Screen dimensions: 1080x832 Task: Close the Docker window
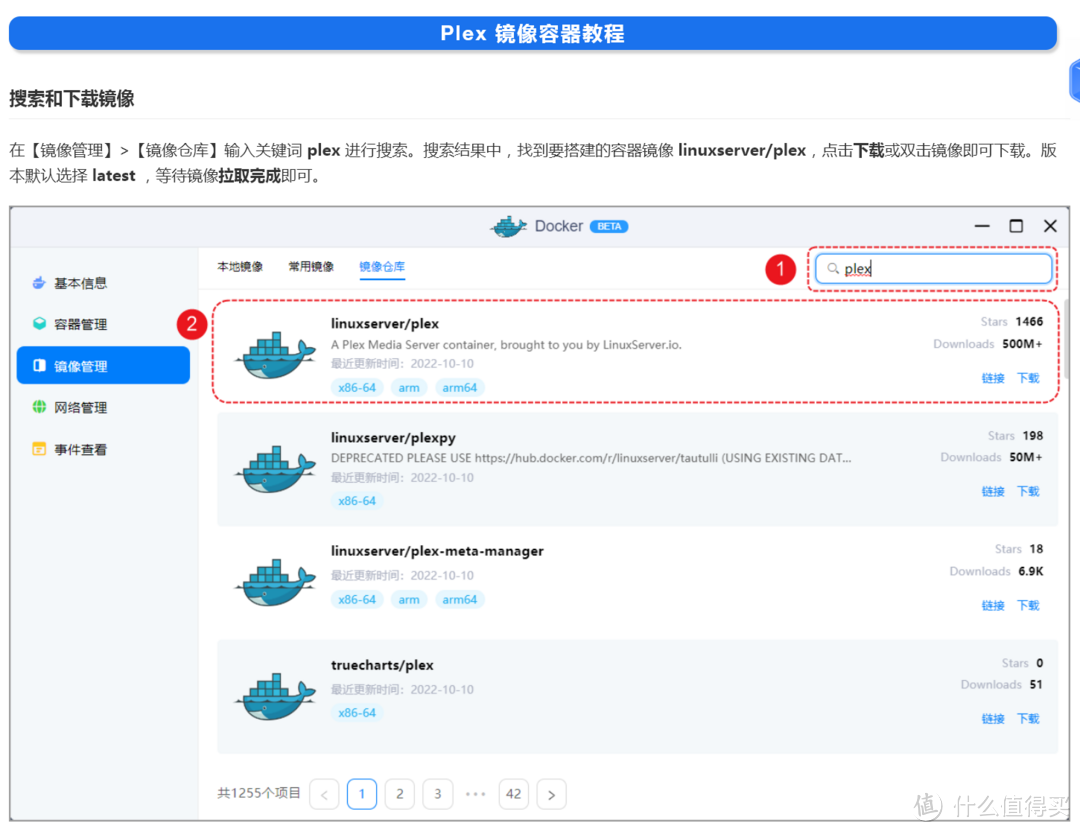1050,226
